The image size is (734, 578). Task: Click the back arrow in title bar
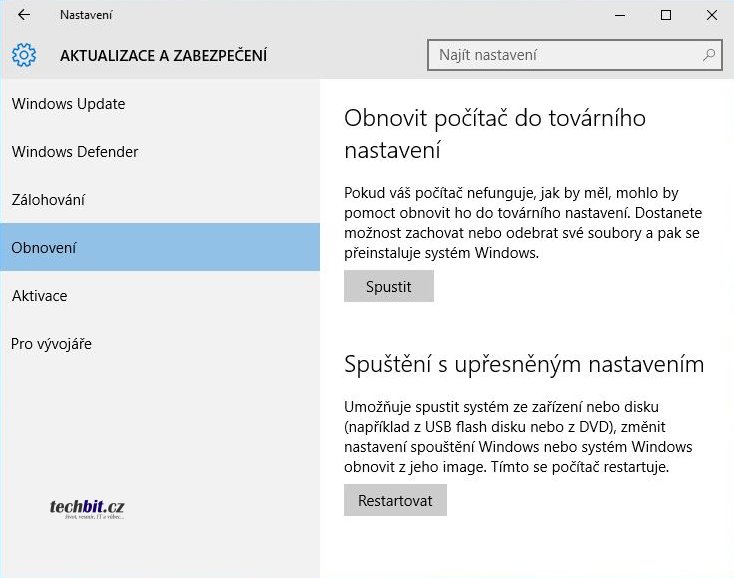[24, 15]
